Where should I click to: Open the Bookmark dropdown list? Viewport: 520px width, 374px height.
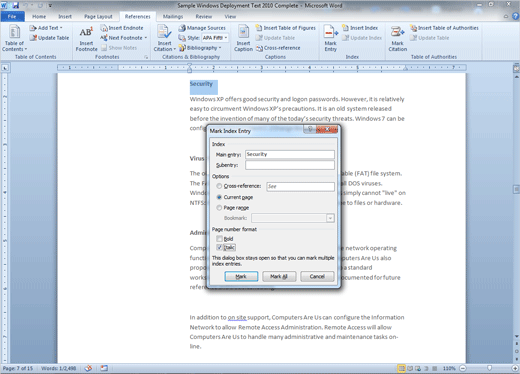point(330,218)
